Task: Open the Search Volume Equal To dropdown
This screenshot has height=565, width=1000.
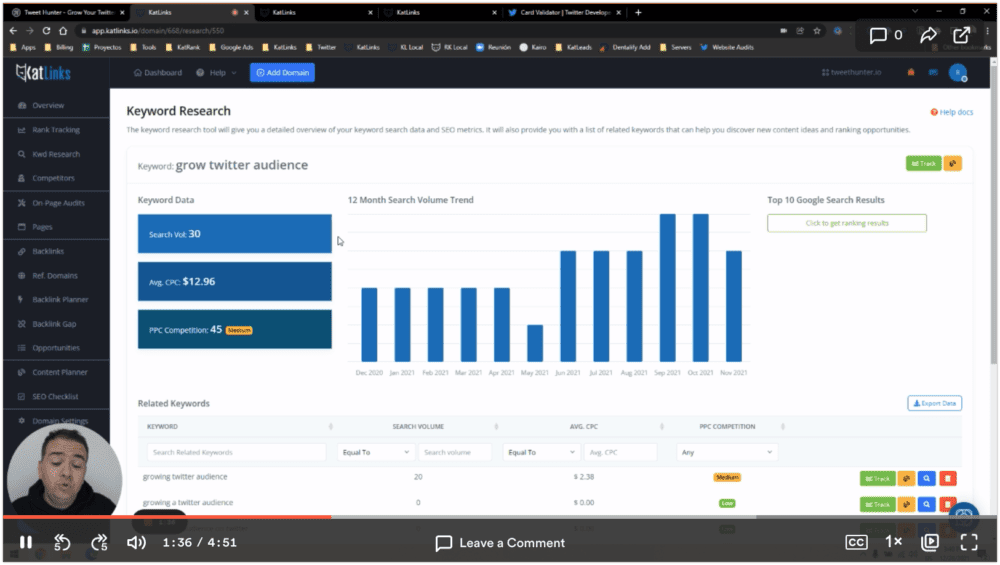Action: (375, 452)
